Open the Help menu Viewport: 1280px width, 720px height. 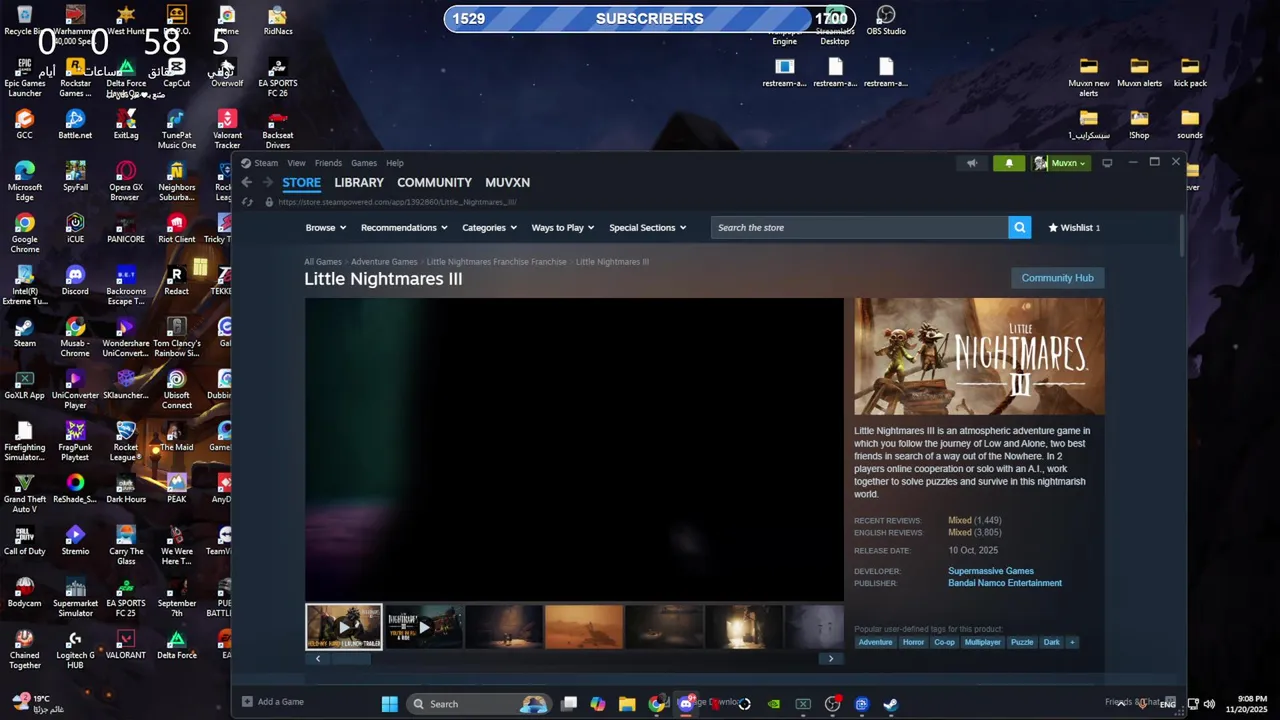[x=395, y=163]
